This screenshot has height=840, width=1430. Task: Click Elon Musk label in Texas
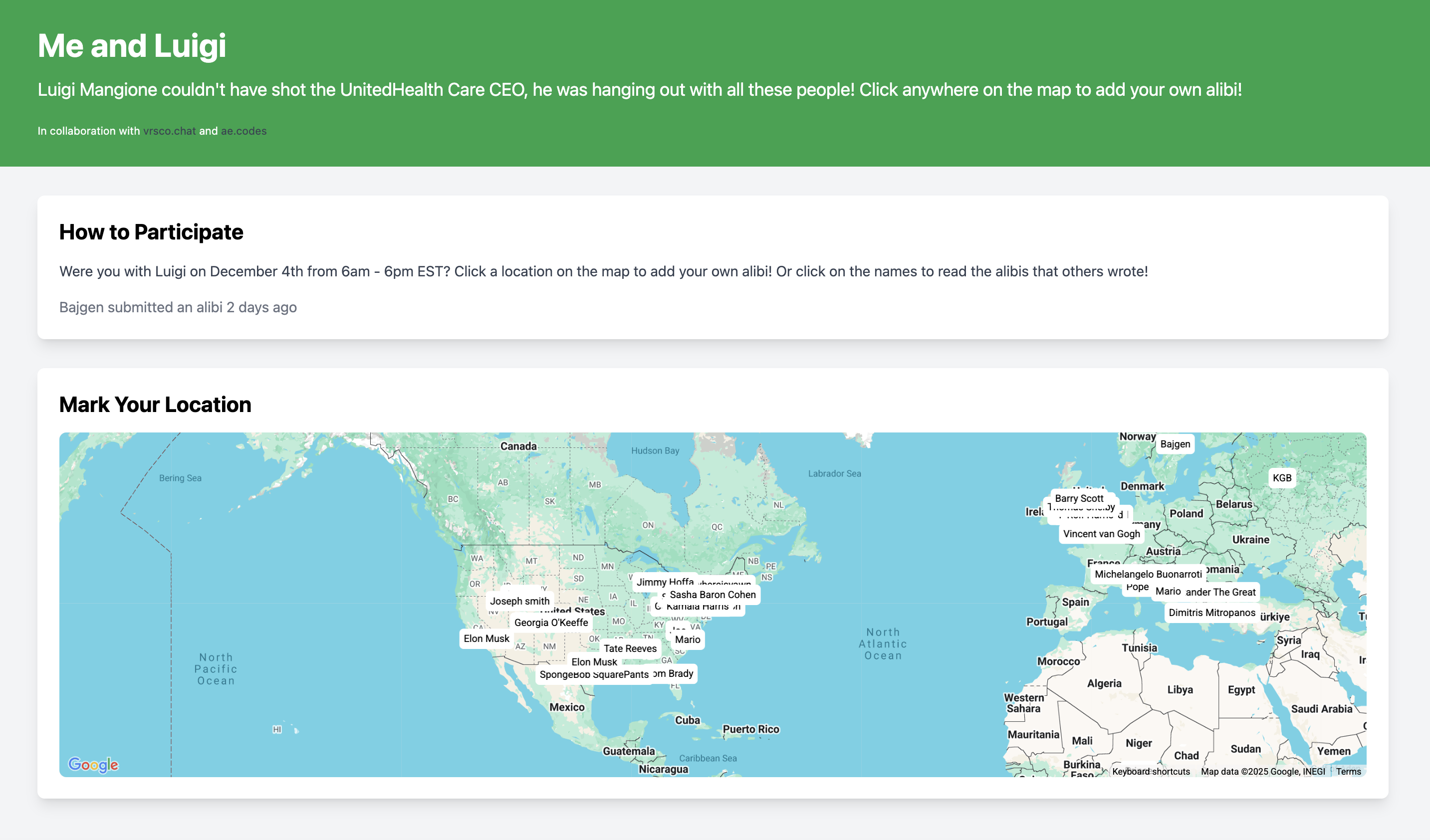pos(594,661)
